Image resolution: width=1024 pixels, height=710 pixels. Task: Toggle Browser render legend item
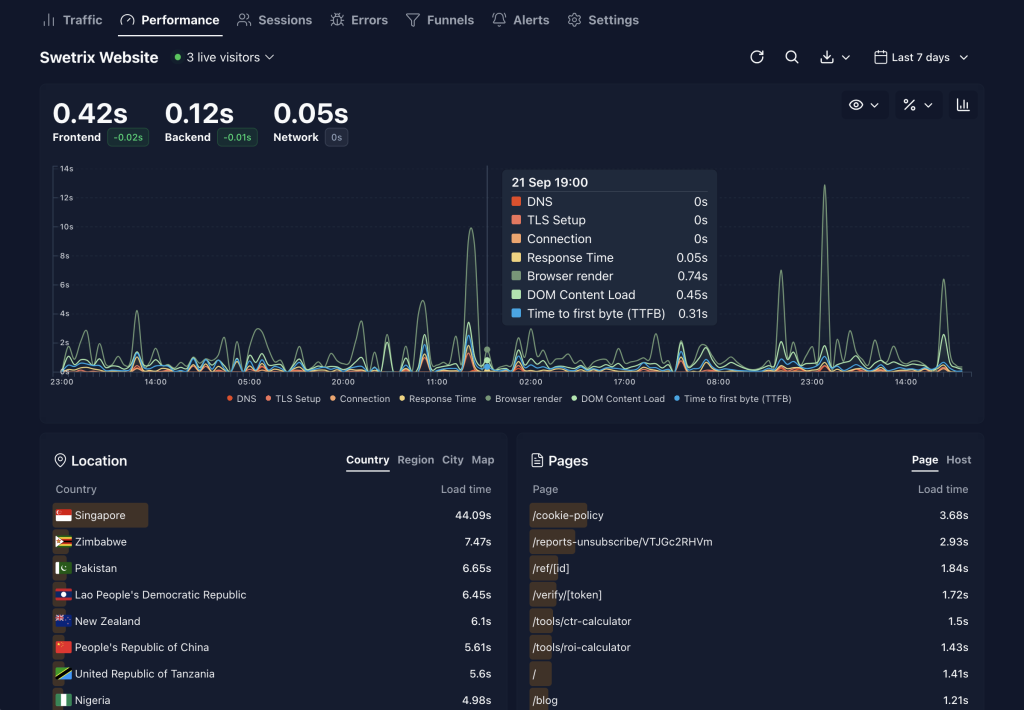525,399
